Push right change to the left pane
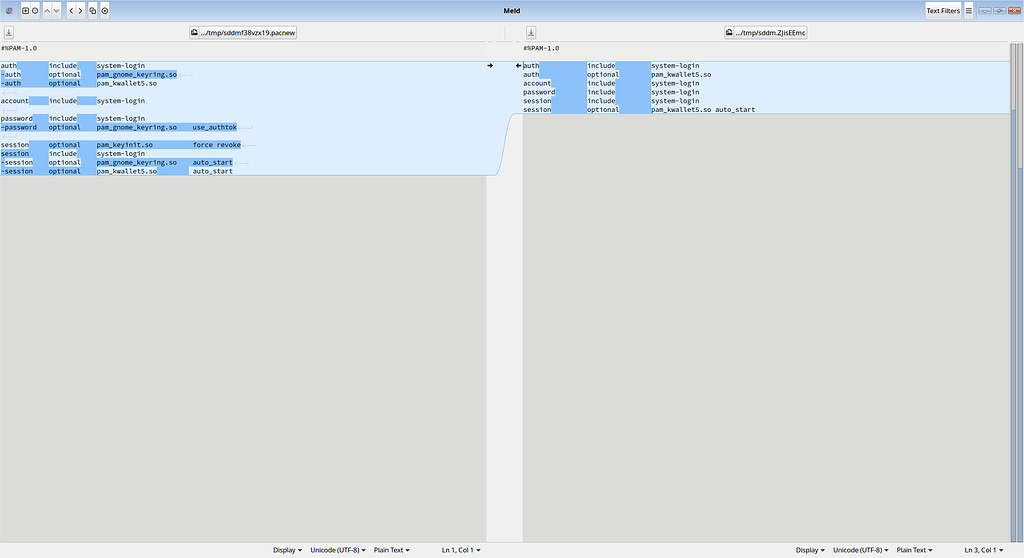 pyautogui.click(x=519, y=65)
